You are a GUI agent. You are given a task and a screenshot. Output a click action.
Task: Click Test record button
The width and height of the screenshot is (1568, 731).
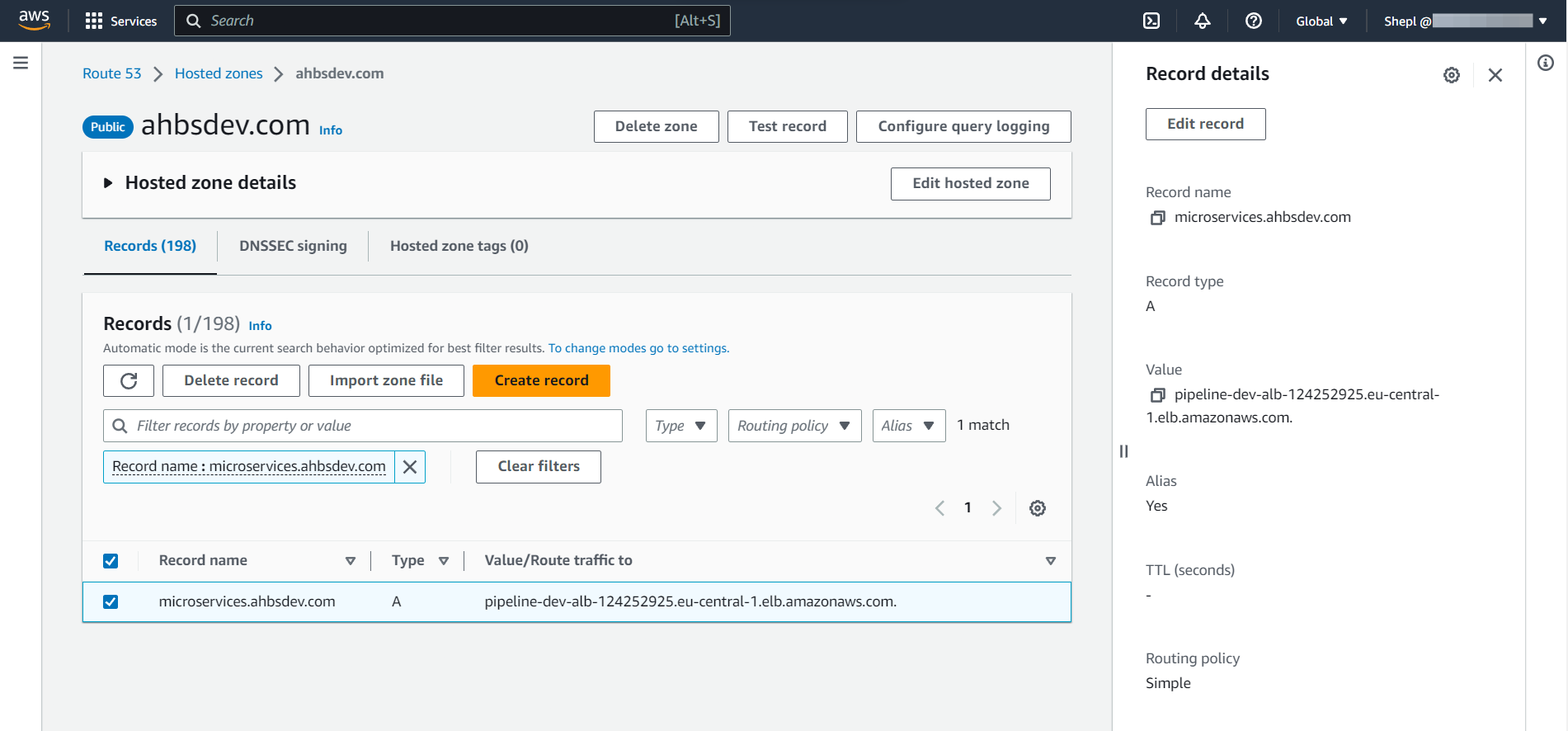[788, 126]
